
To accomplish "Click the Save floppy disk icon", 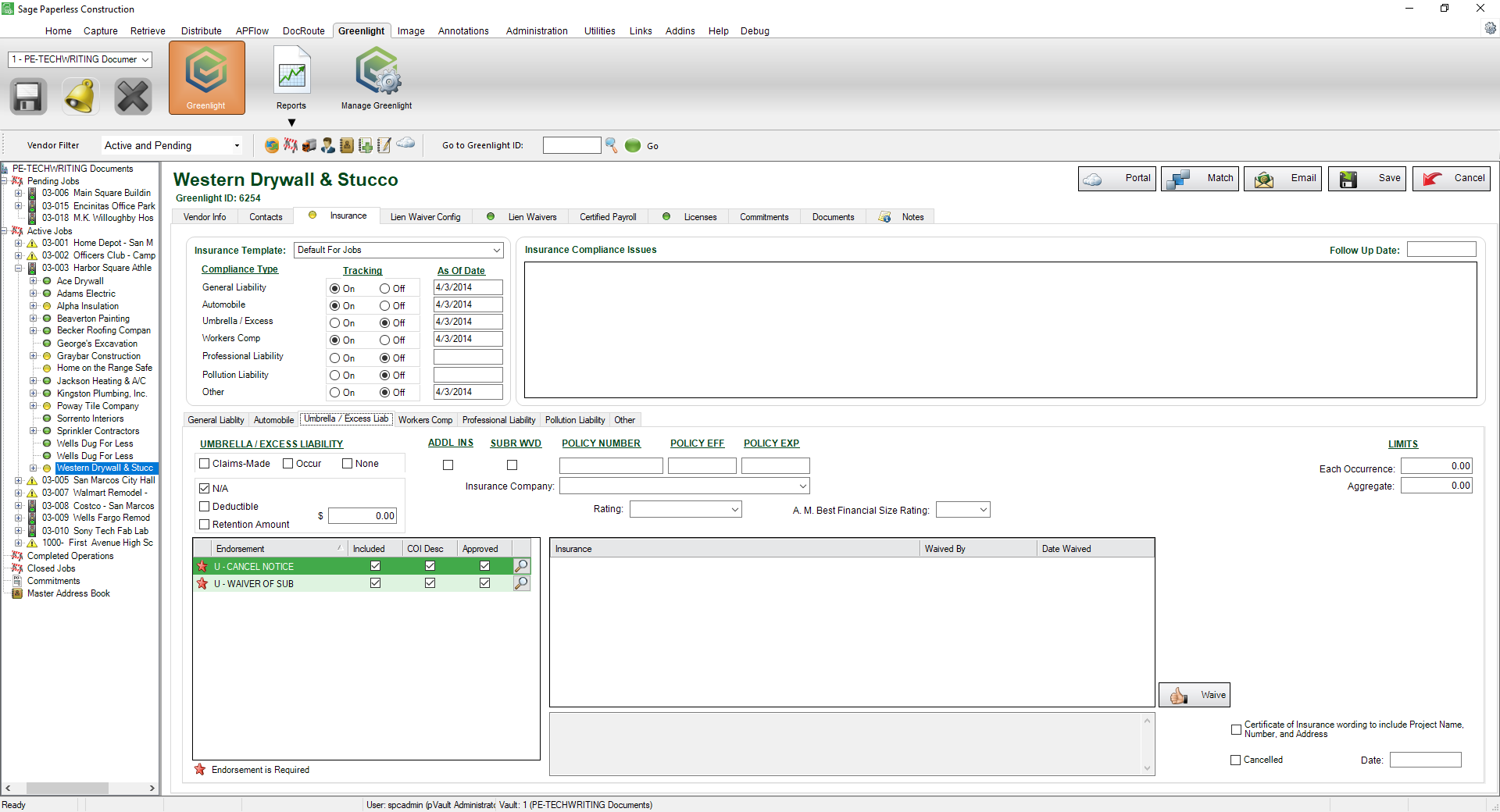I will pyautogui.click(x=28, y=97).
